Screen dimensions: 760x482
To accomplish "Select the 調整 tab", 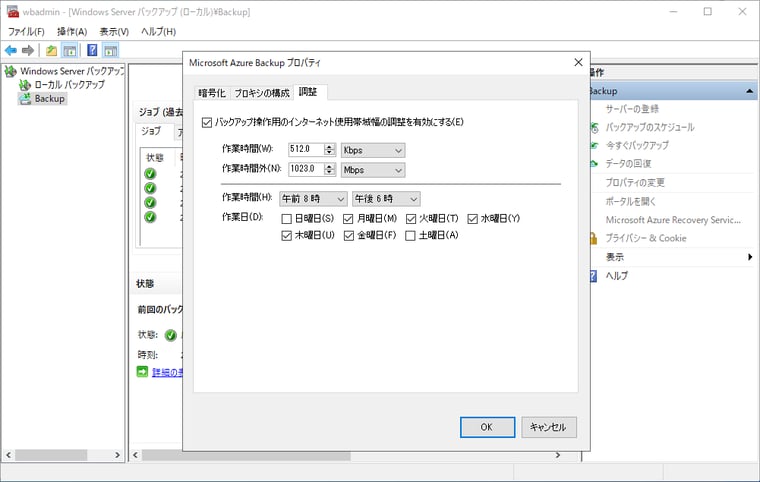I will click(x=309, y=92).
